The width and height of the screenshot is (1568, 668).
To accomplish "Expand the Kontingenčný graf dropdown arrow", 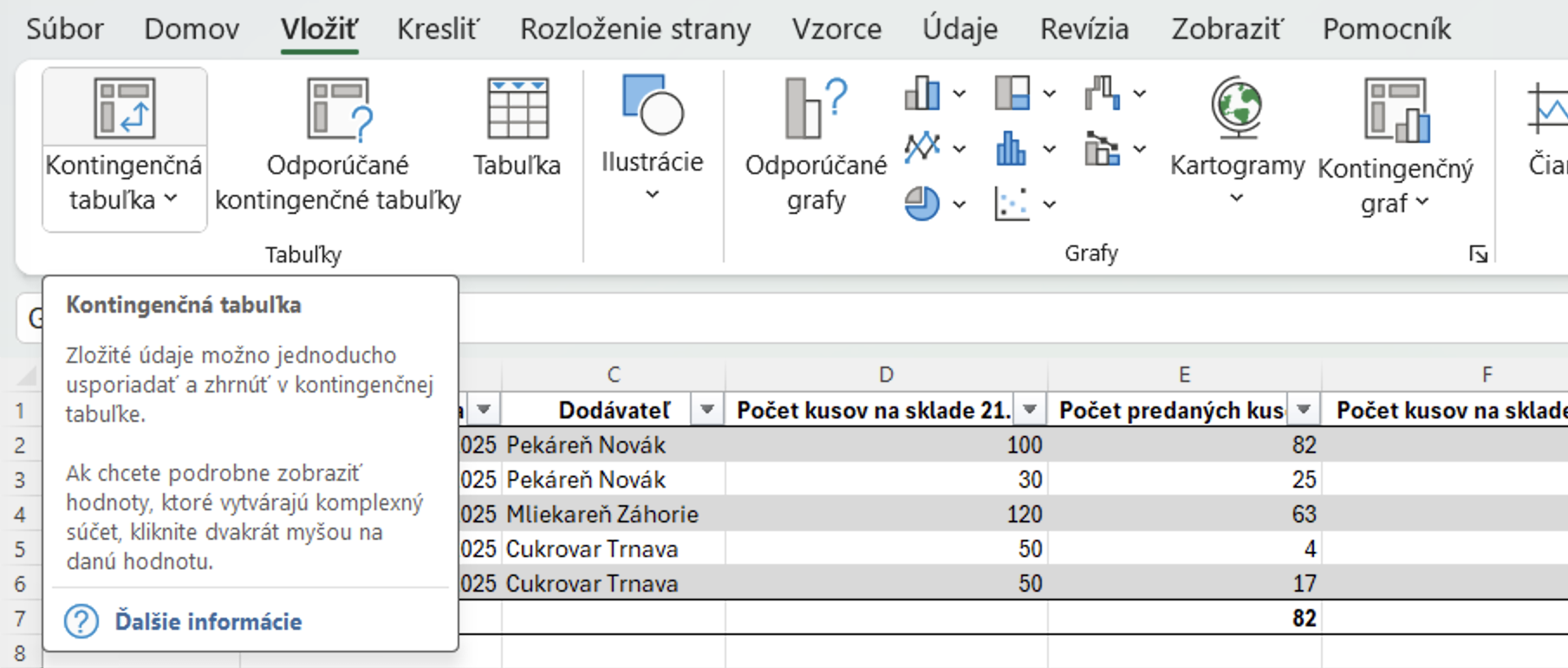I will (x=1422, y=202).
